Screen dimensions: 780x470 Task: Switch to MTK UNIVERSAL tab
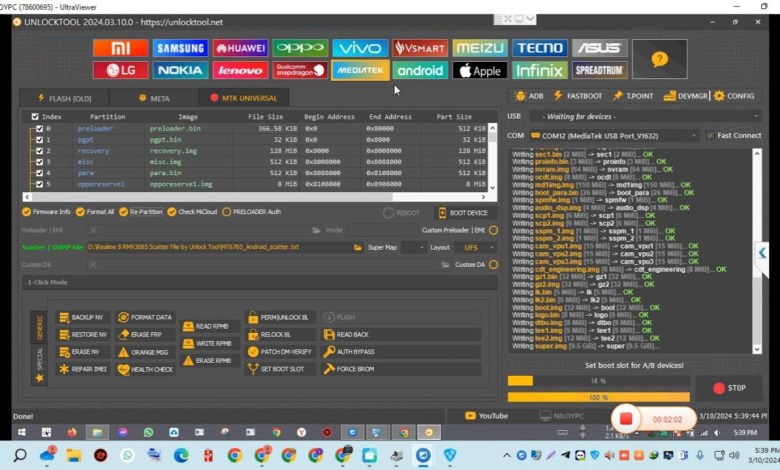pos(244,98)
